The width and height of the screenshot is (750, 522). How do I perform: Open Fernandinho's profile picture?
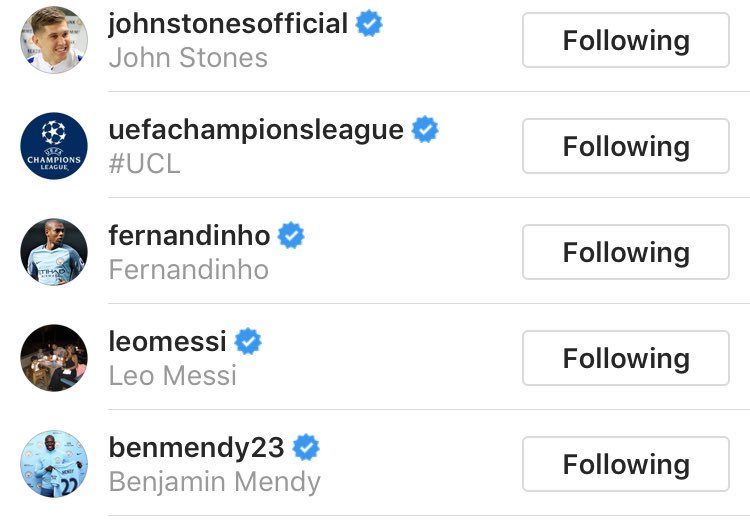click(x=54, y=252)
